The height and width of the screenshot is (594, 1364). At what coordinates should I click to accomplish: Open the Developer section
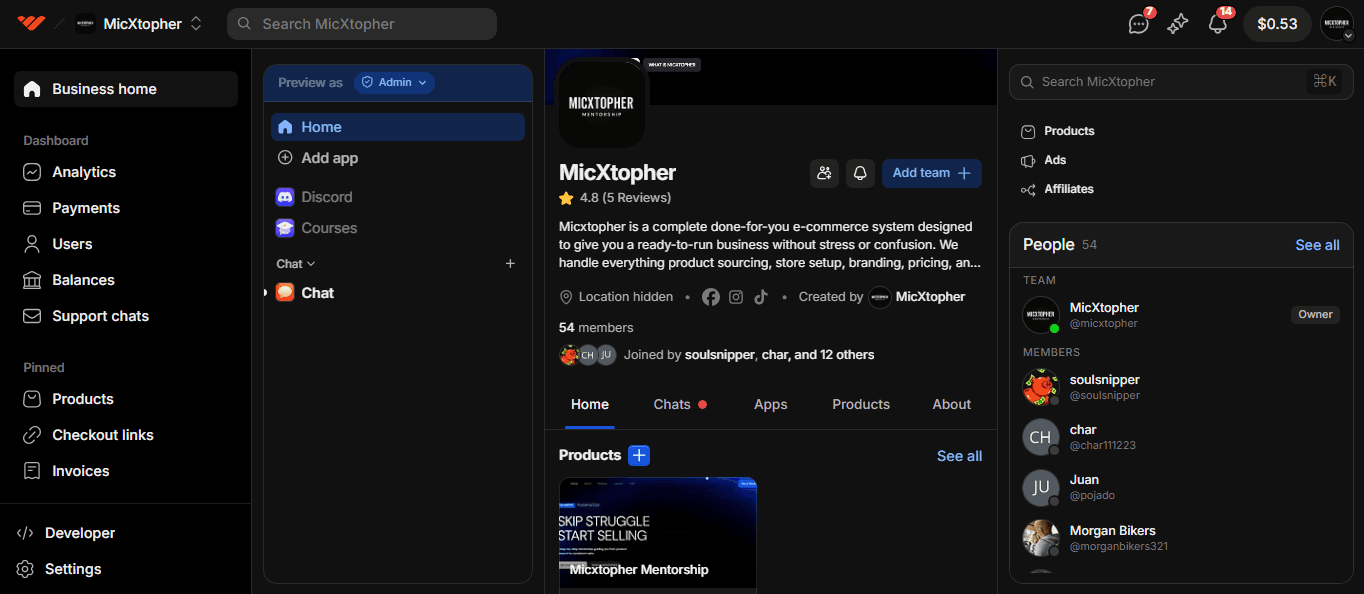tap(126, 533)
